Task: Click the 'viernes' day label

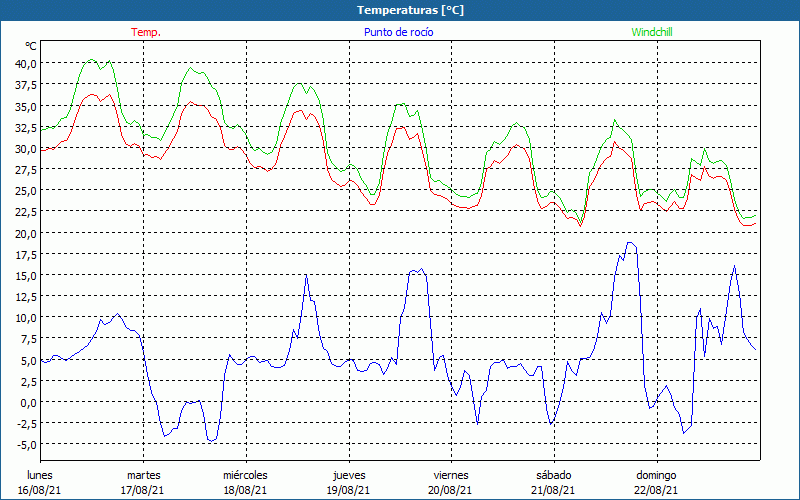Action: coord(451,475)
